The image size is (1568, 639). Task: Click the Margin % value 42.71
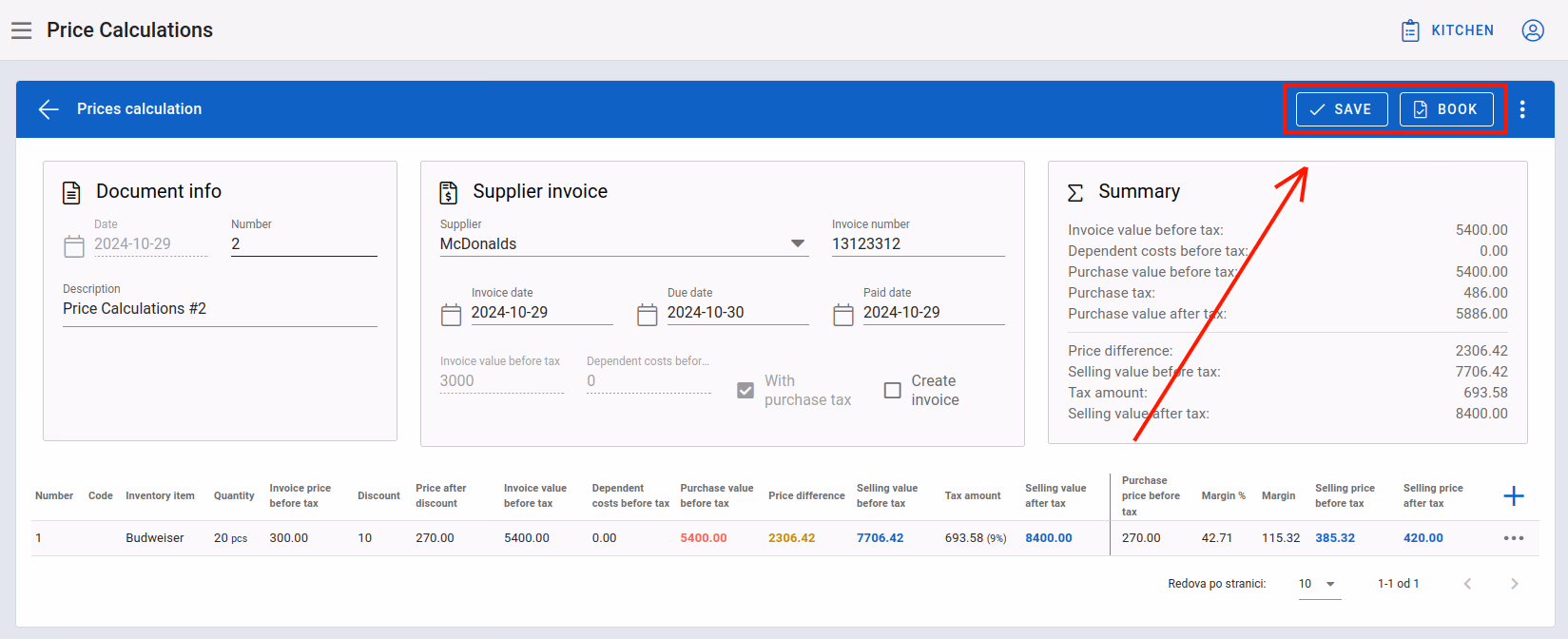(1217, 538)
